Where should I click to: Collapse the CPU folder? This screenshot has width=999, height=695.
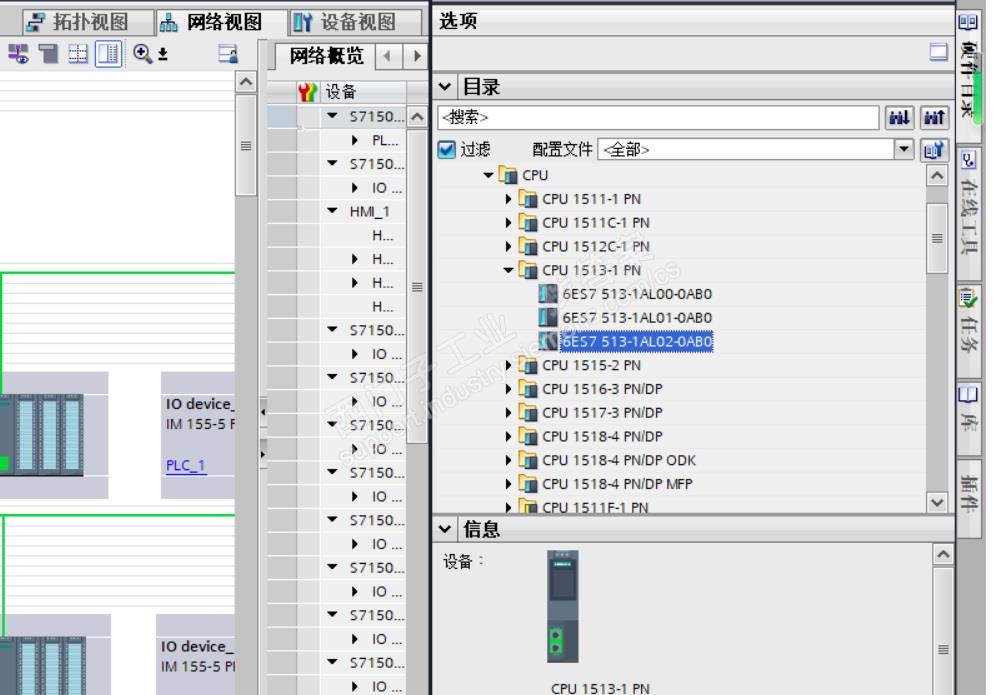[x=488, y=175]
